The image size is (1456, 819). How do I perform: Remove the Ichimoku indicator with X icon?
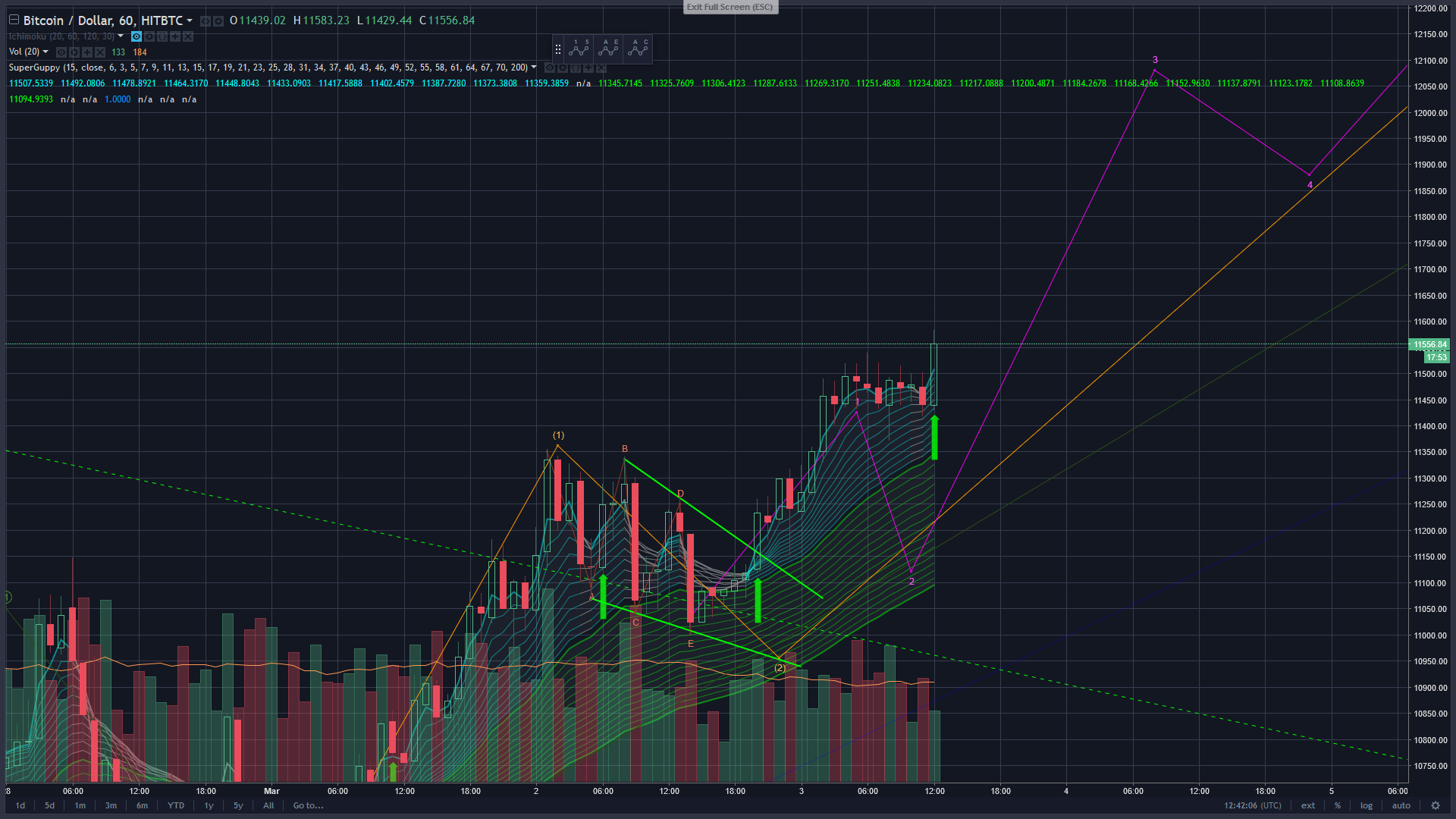[188, 36]
